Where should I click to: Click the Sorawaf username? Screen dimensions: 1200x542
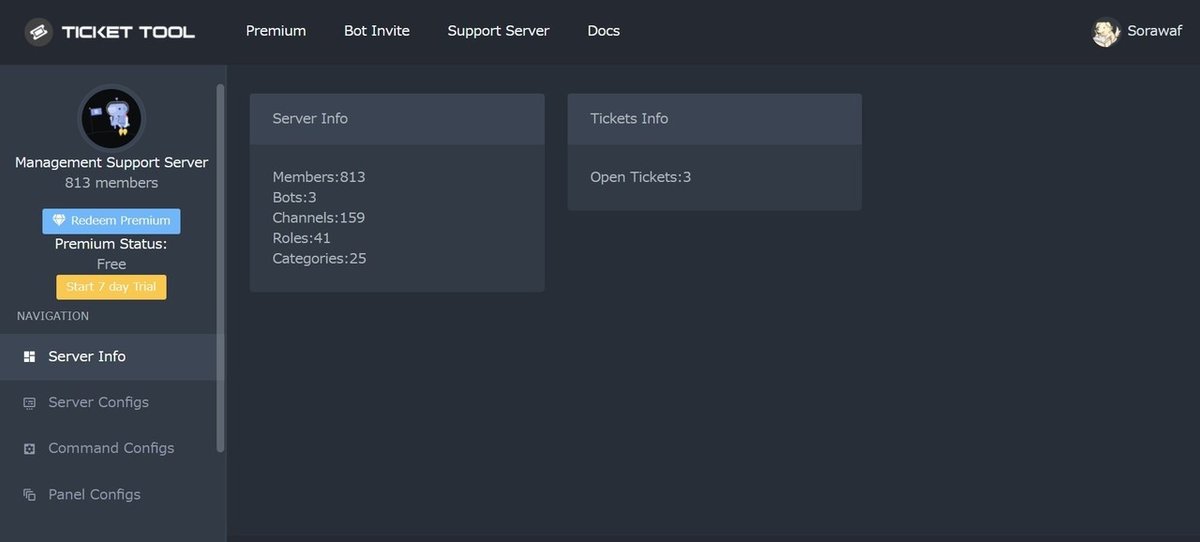click(1155, 31)
